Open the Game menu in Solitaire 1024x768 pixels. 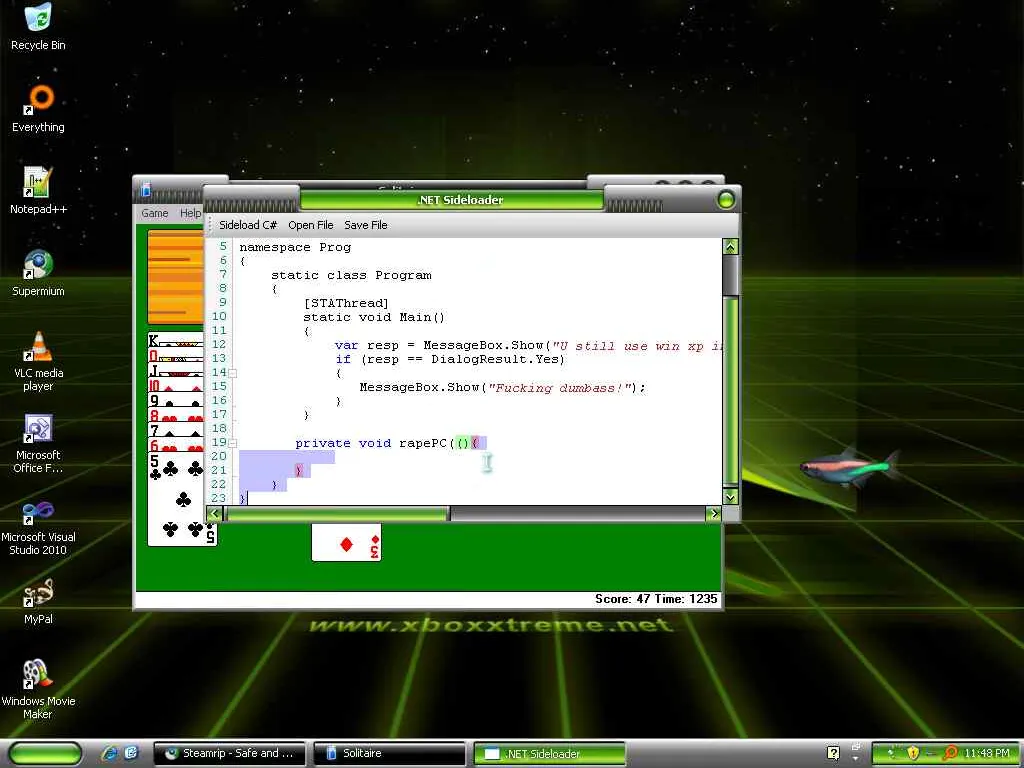point(155,213)
